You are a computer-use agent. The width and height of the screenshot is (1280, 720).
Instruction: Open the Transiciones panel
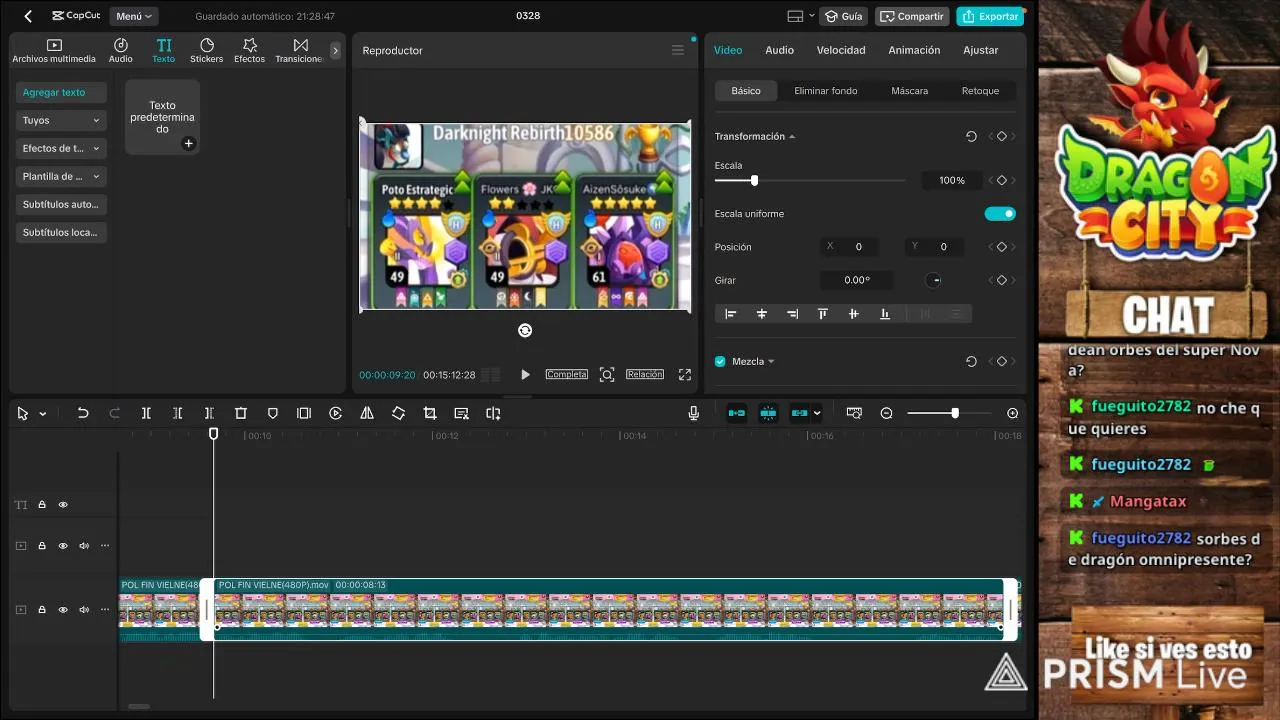click(x=300, y=51)
